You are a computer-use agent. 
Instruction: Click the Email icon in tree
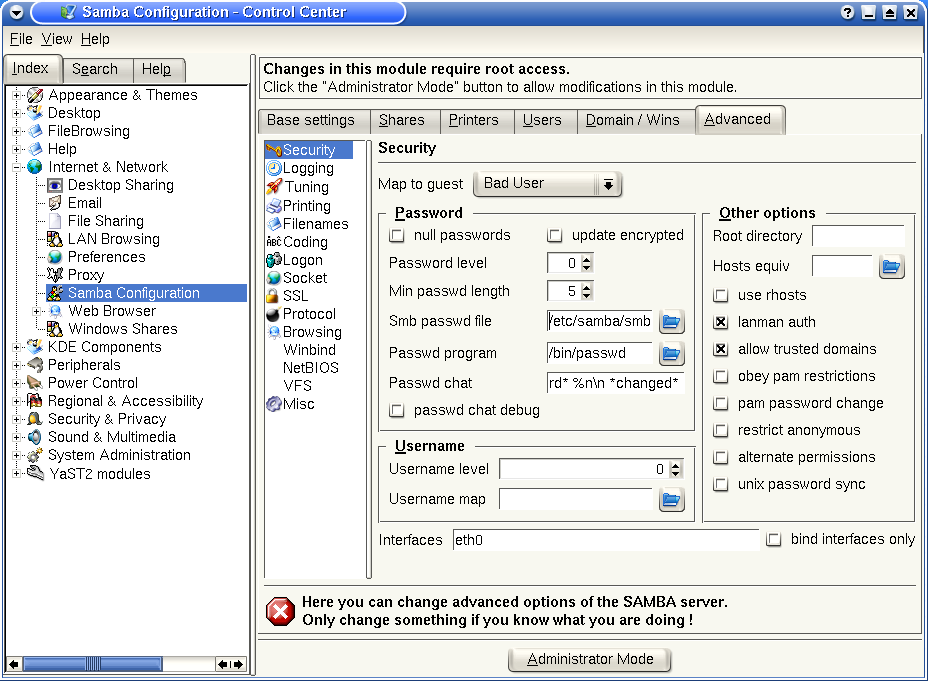click(x=55, y=203)
